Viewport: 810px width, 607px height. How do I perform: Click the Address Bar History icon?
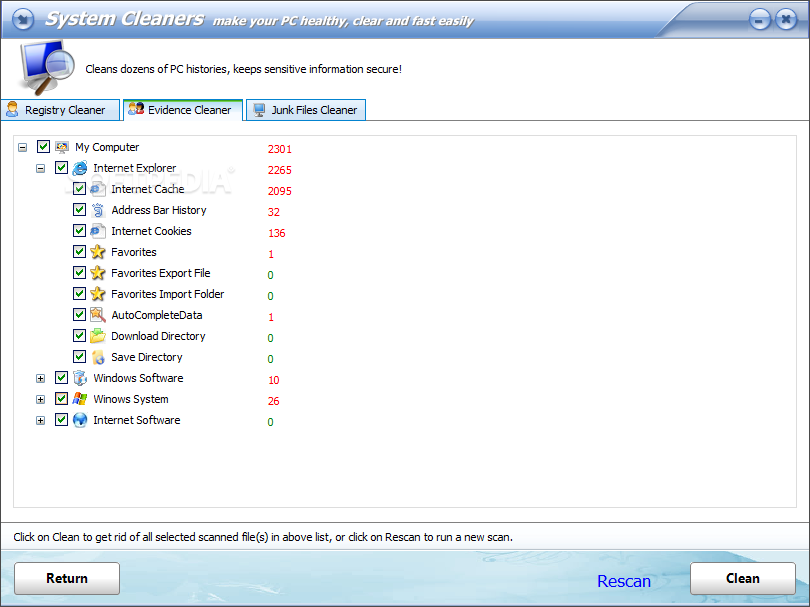click(x=98, y=210)
